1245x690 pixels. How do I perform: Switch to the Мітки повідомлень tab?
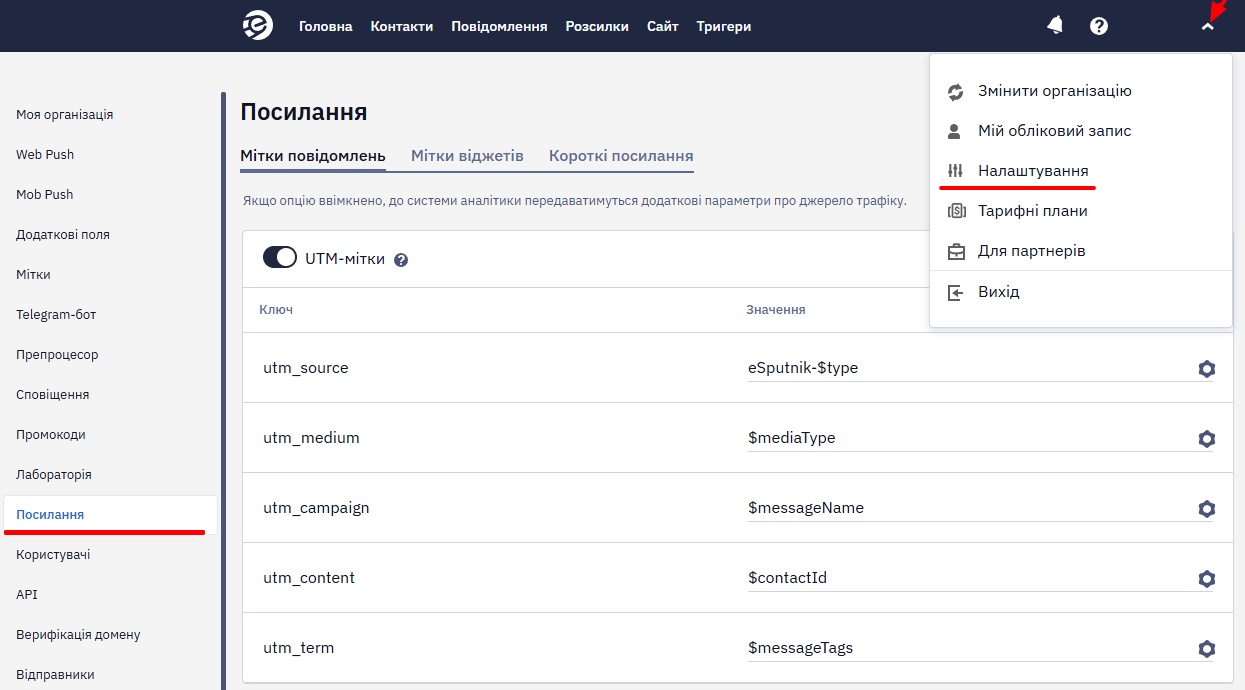313,156
